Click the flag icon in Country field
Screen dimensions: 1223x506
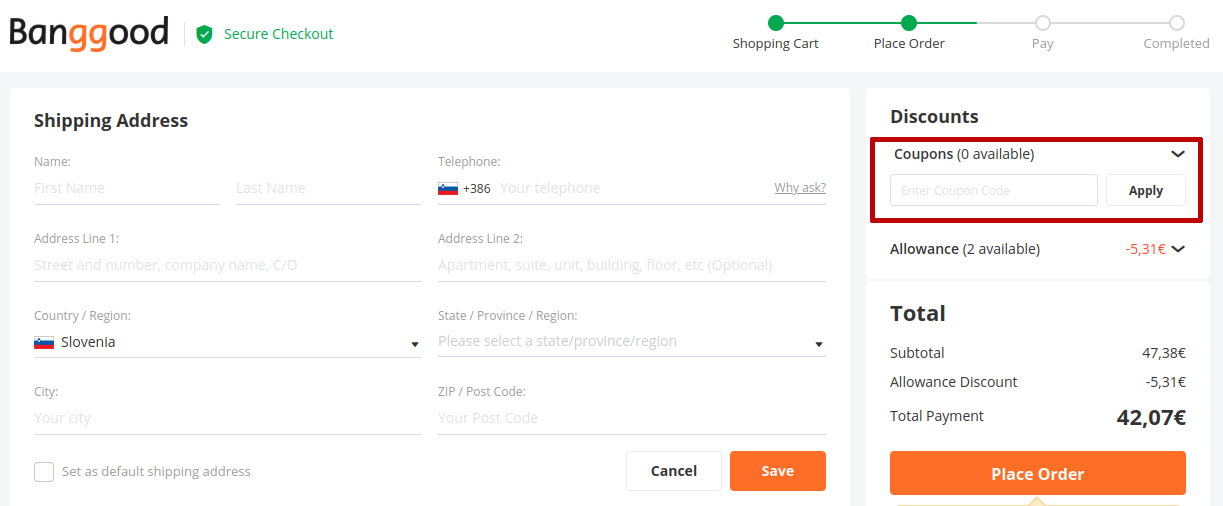point(44,342)
